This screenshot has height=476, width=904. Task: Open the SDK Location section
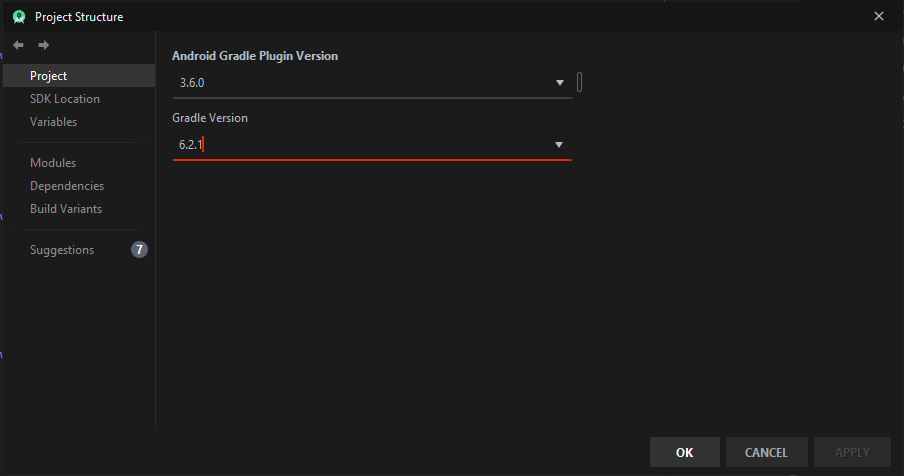(x=65, y=99)
